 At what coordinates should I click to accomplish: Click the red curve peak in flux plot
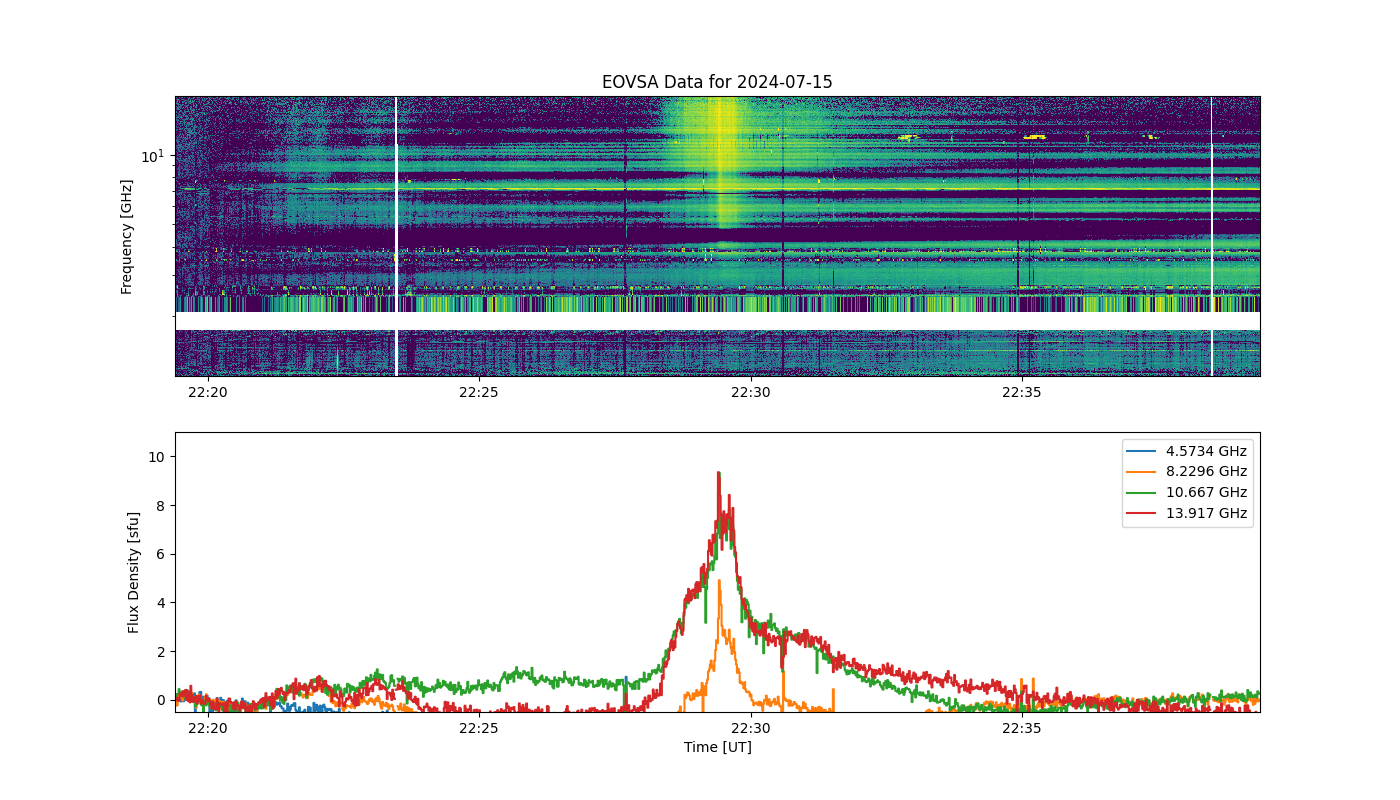[x=718, y=473]
